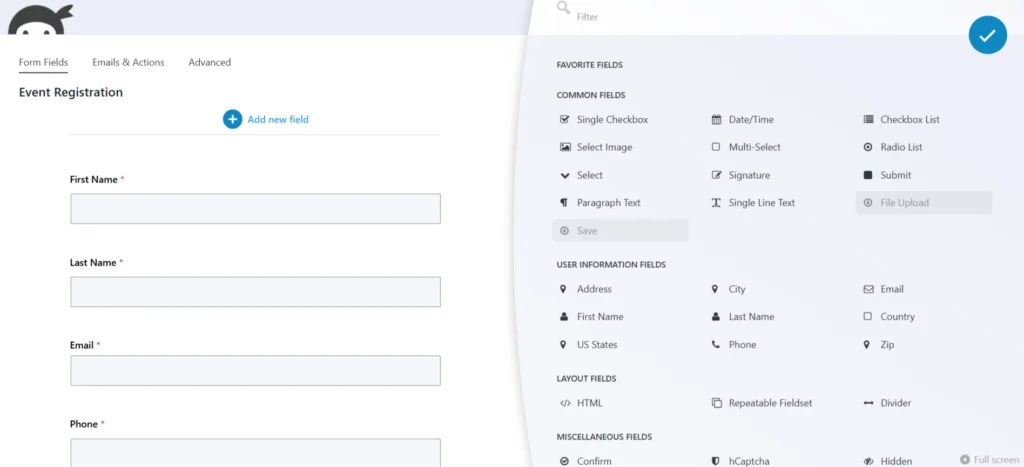
Task: Add the Select dropdown field
Action: (581, 175)
